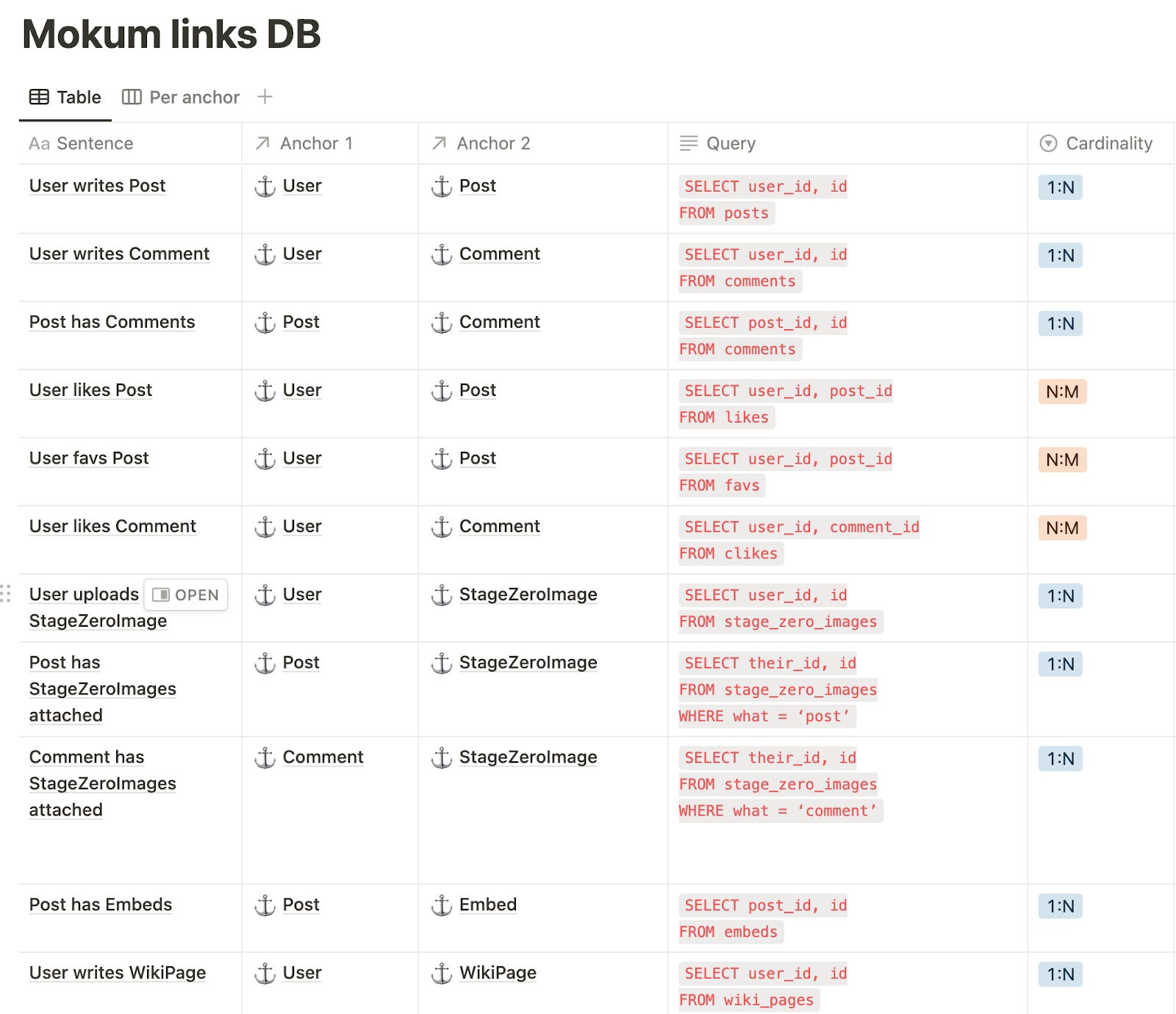
Task: Open the User uploads StageZeroImage page via OPEN
Action: (186, 594)
